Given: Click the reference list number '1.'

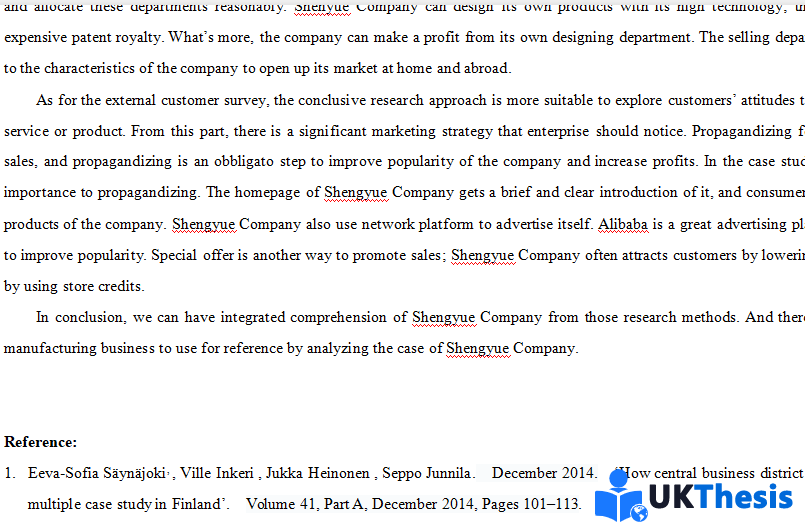Looking at the screenshot, I should click(x=11, y=473).
